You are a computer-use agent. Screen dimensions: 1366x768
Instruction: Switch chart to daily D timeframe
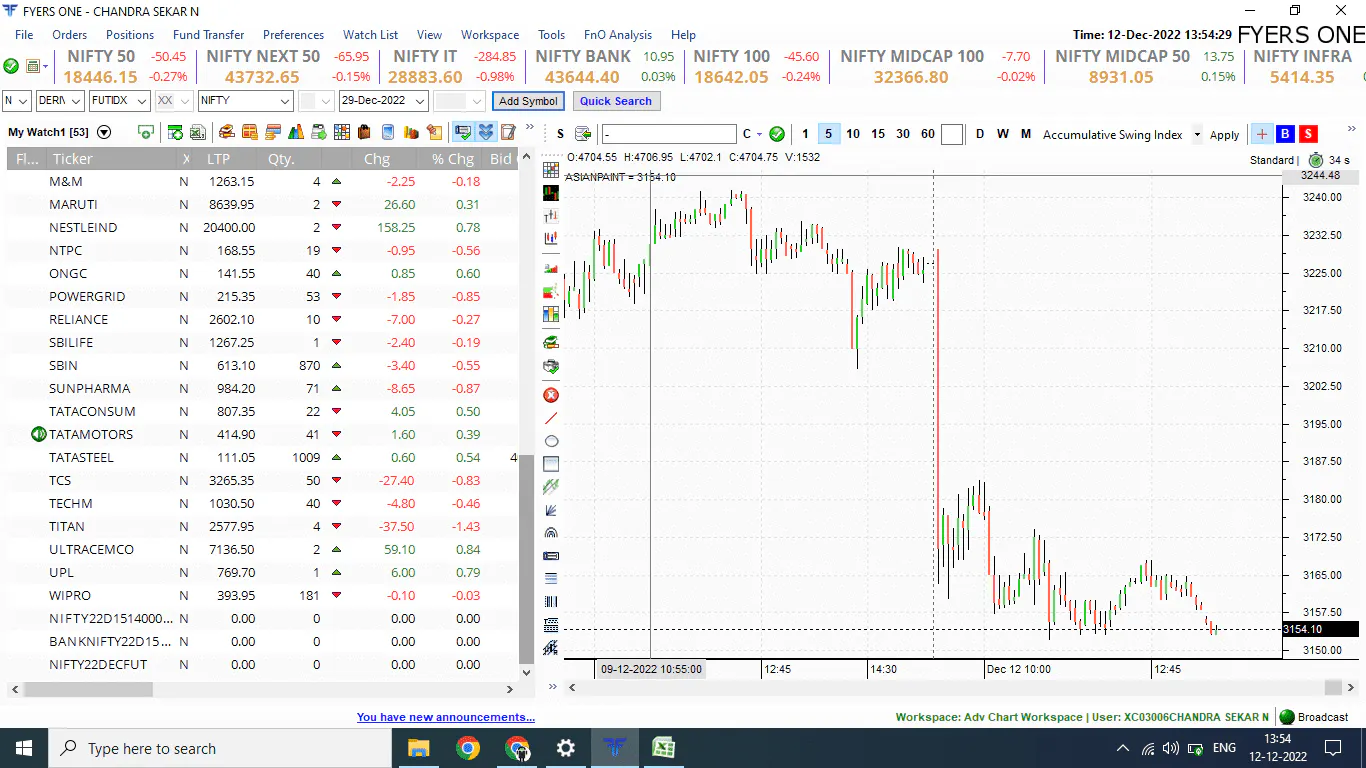coord(980,134)
